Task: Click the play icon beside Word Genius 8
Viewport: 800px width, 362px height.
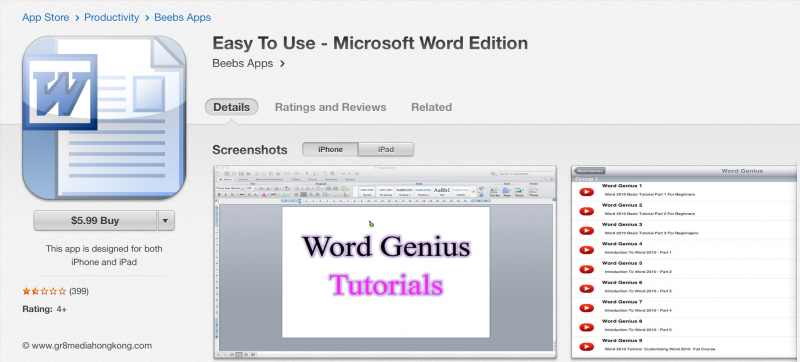Action: [586, 327]
